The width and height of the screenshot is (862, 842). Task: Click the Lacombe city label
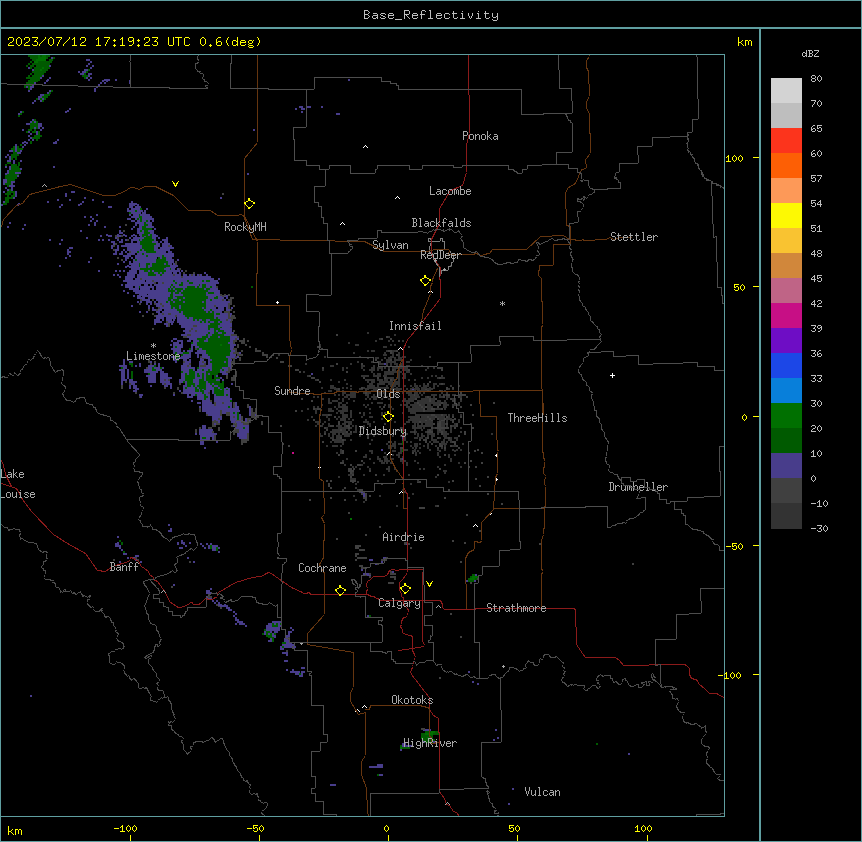click(450, 191)
